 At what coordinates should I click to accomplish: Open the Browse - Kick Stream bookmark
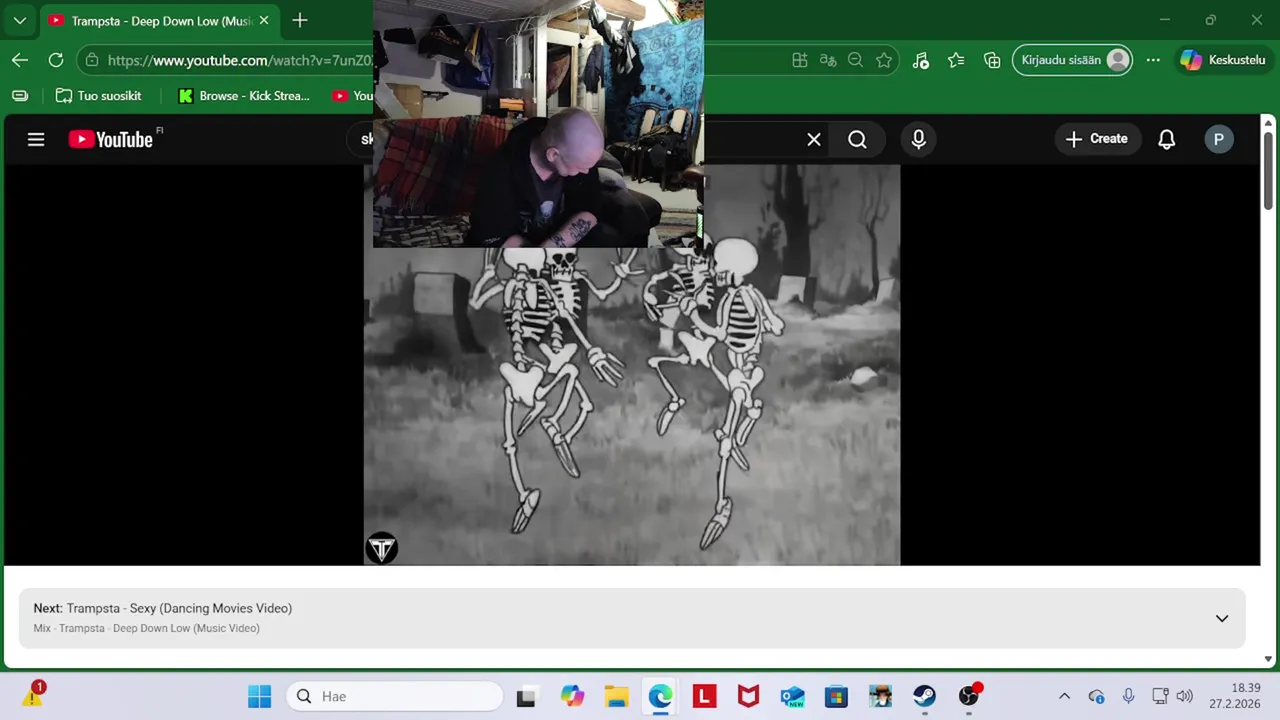(x=244, y=96)
